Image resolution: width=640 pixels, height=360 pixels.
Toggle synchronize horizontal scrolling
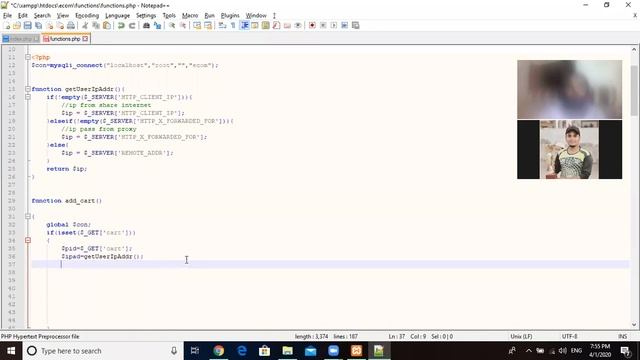click(x=208, y=25)
